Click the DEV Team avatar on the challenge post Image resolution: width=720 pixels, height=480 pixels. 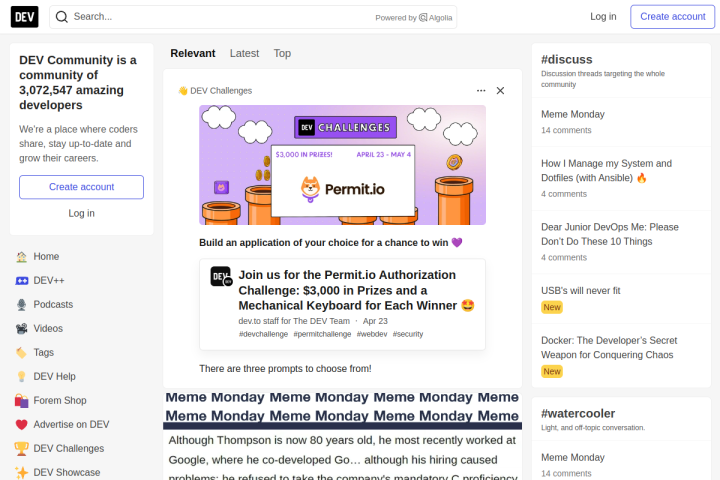tap(221, 277)
